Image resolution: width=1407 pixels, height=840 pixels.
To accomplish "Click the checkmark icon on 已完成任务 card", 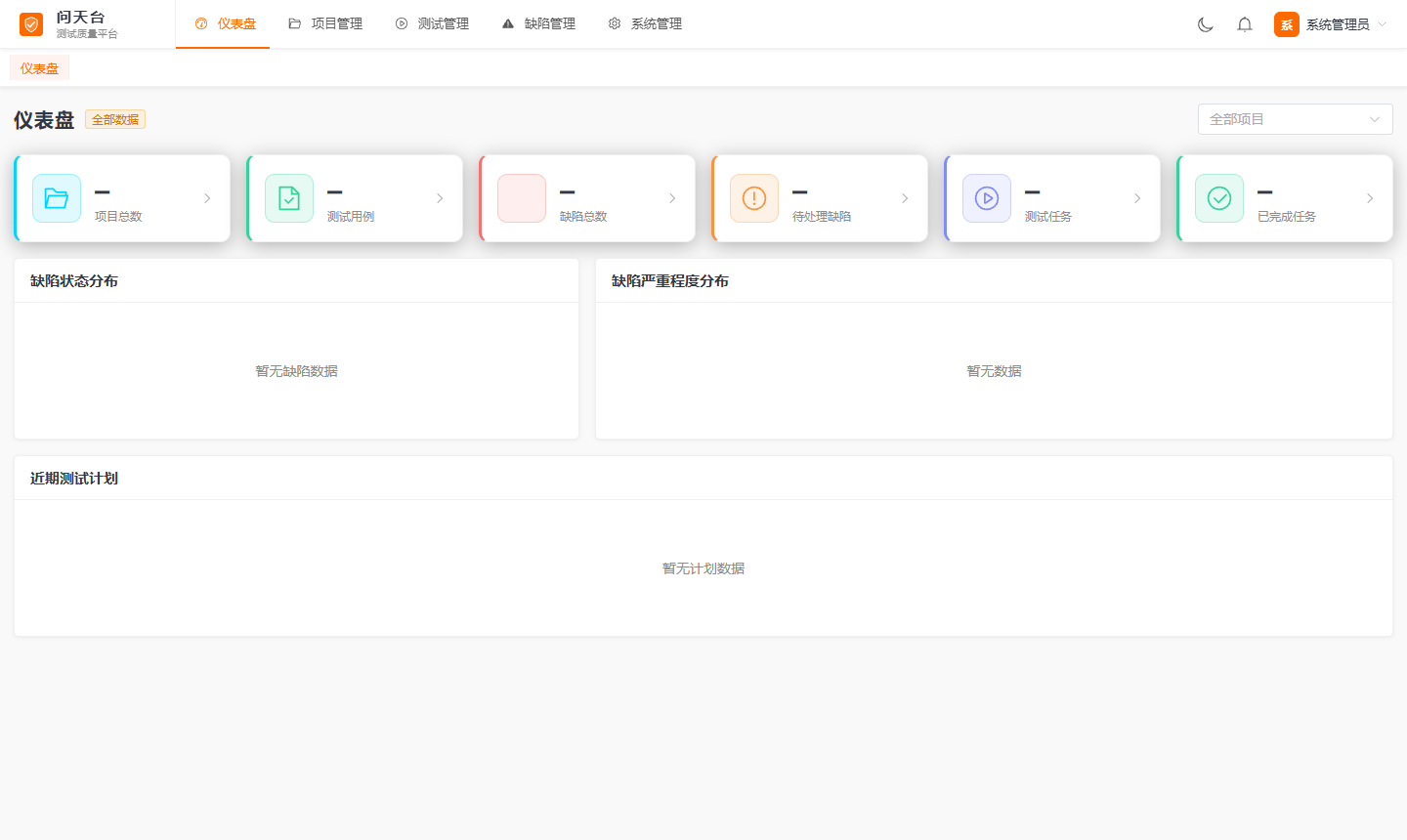I will [x=1219, y=198].
